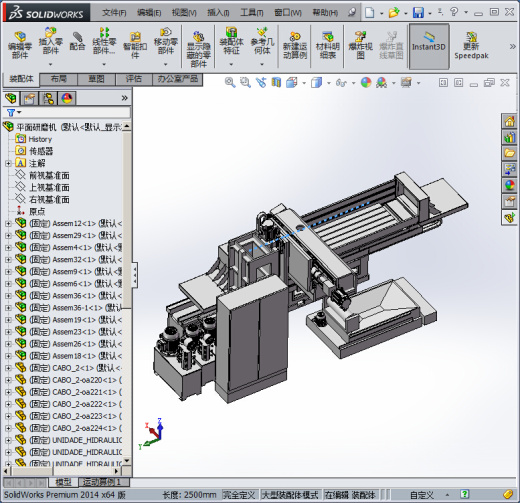
Task: Switch to the 评估 tab
Action: coord(134,79)
